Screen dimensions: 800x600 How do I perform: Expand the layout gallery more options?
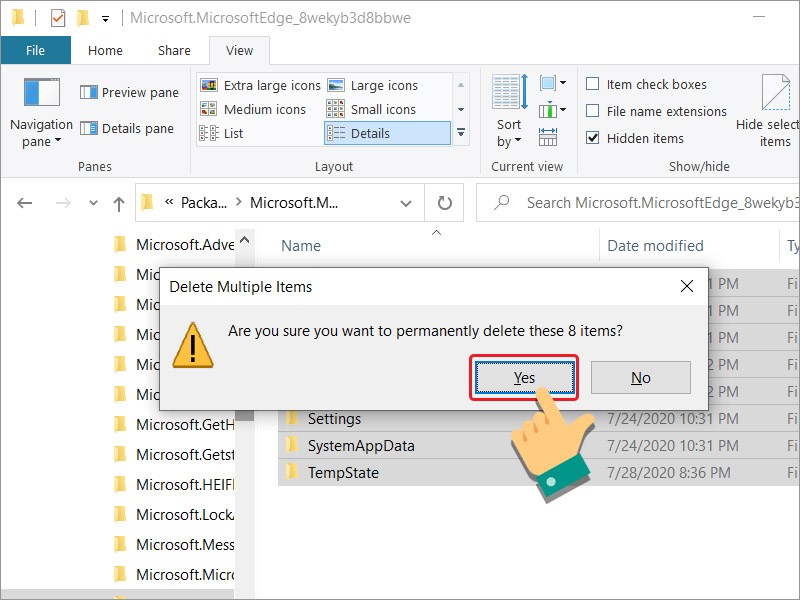click(x=461, y=133)
